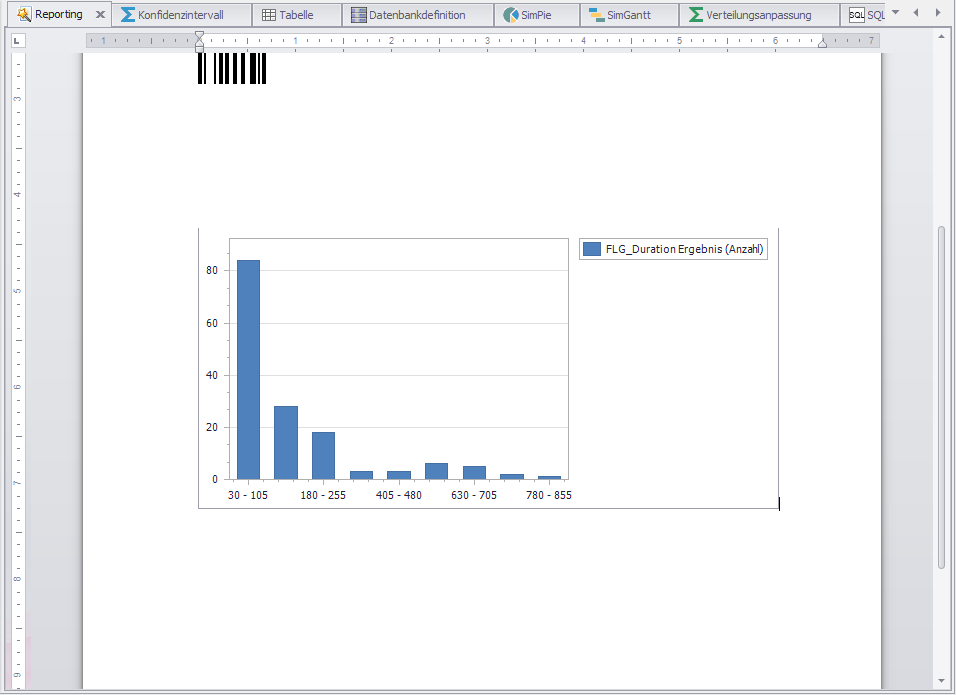Click the 80 value on y-axis
The height and width of the screenshot is (695, 956).
click(212, 270)
